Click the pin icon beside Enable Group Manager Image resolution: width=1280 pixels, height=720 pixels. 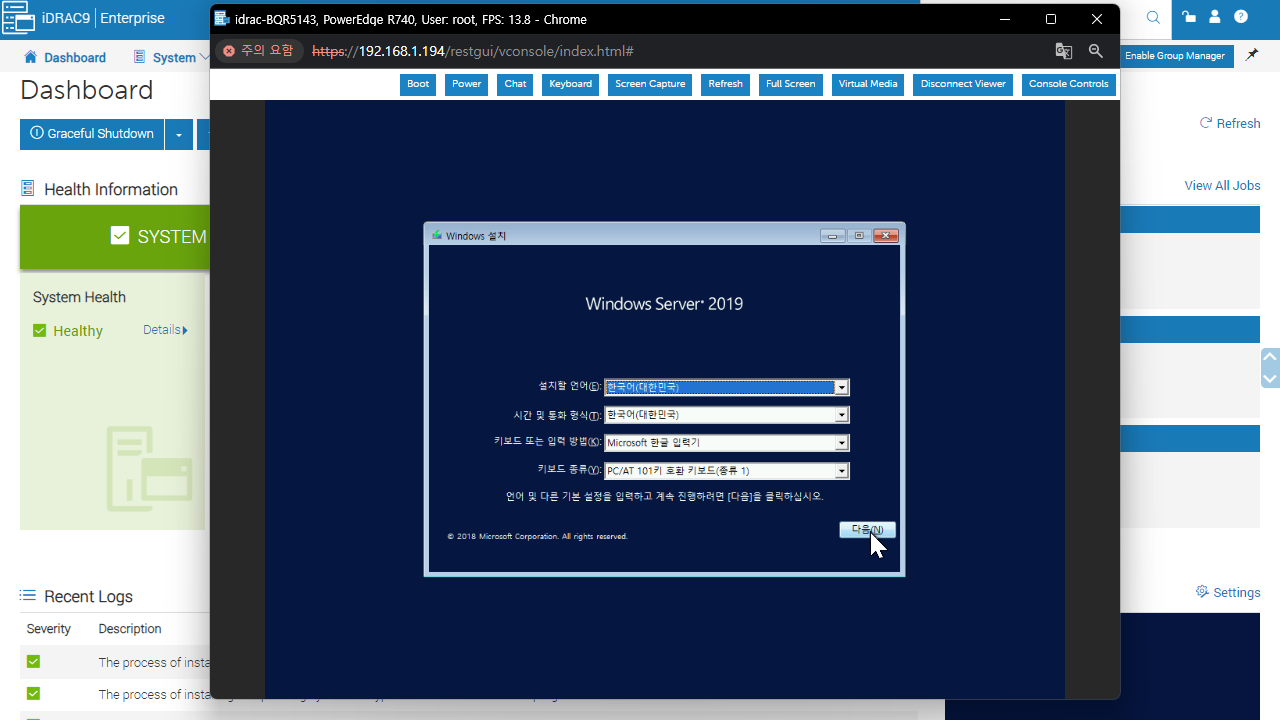coord(1252,56)
